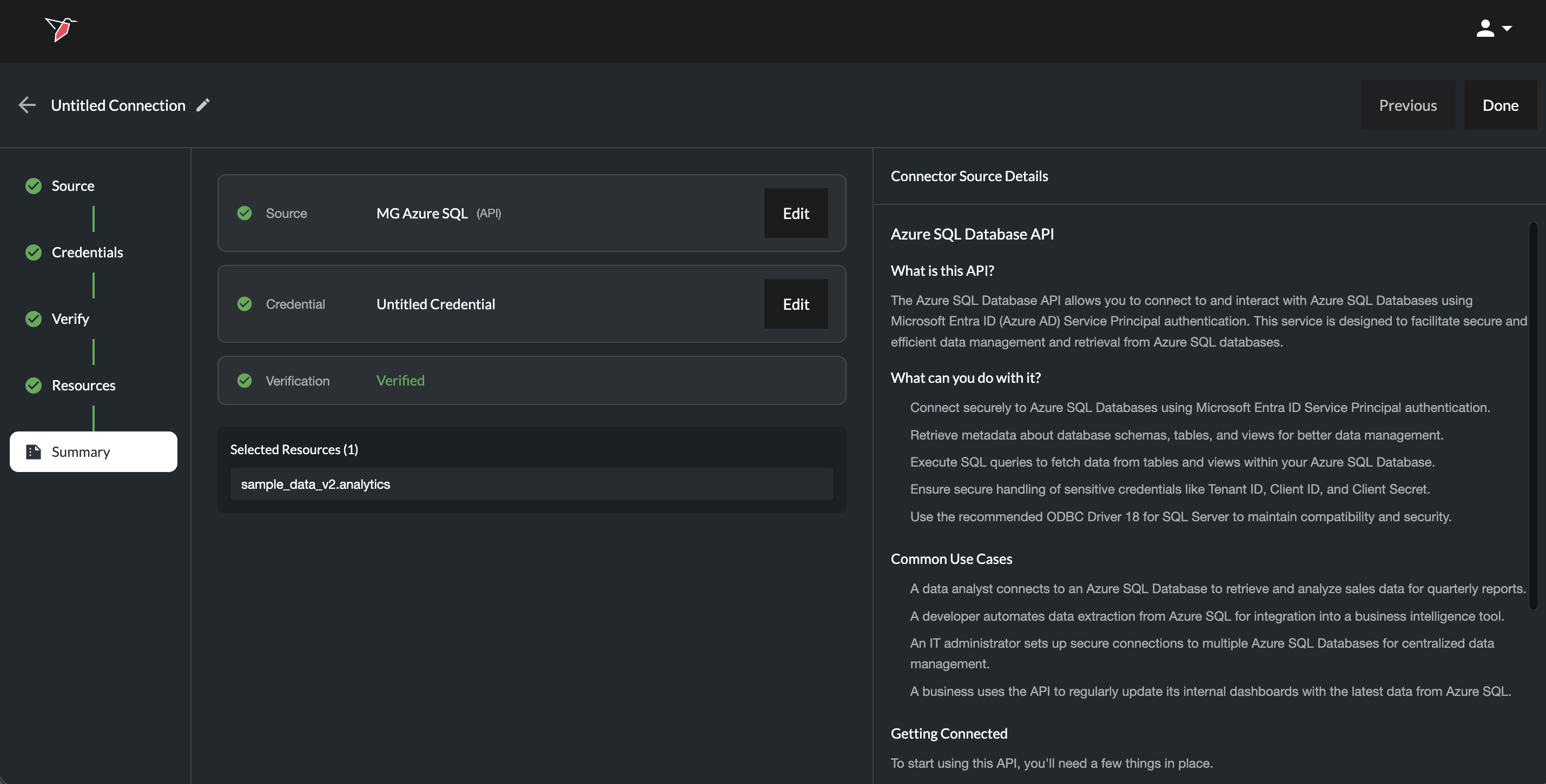Select the Resources step in sidebar
The image size is (1546, 784).
pyautogui.click(x=83, y=385)
